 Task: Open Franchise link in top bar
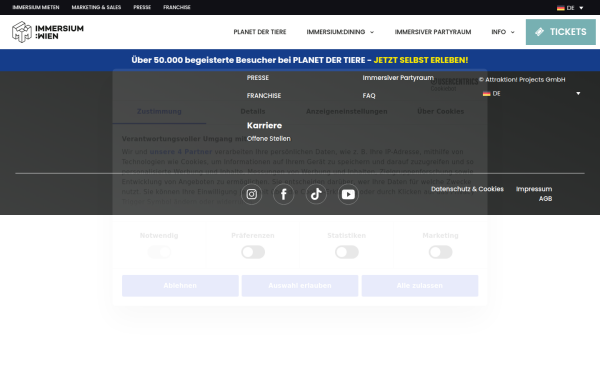(177, 7)
